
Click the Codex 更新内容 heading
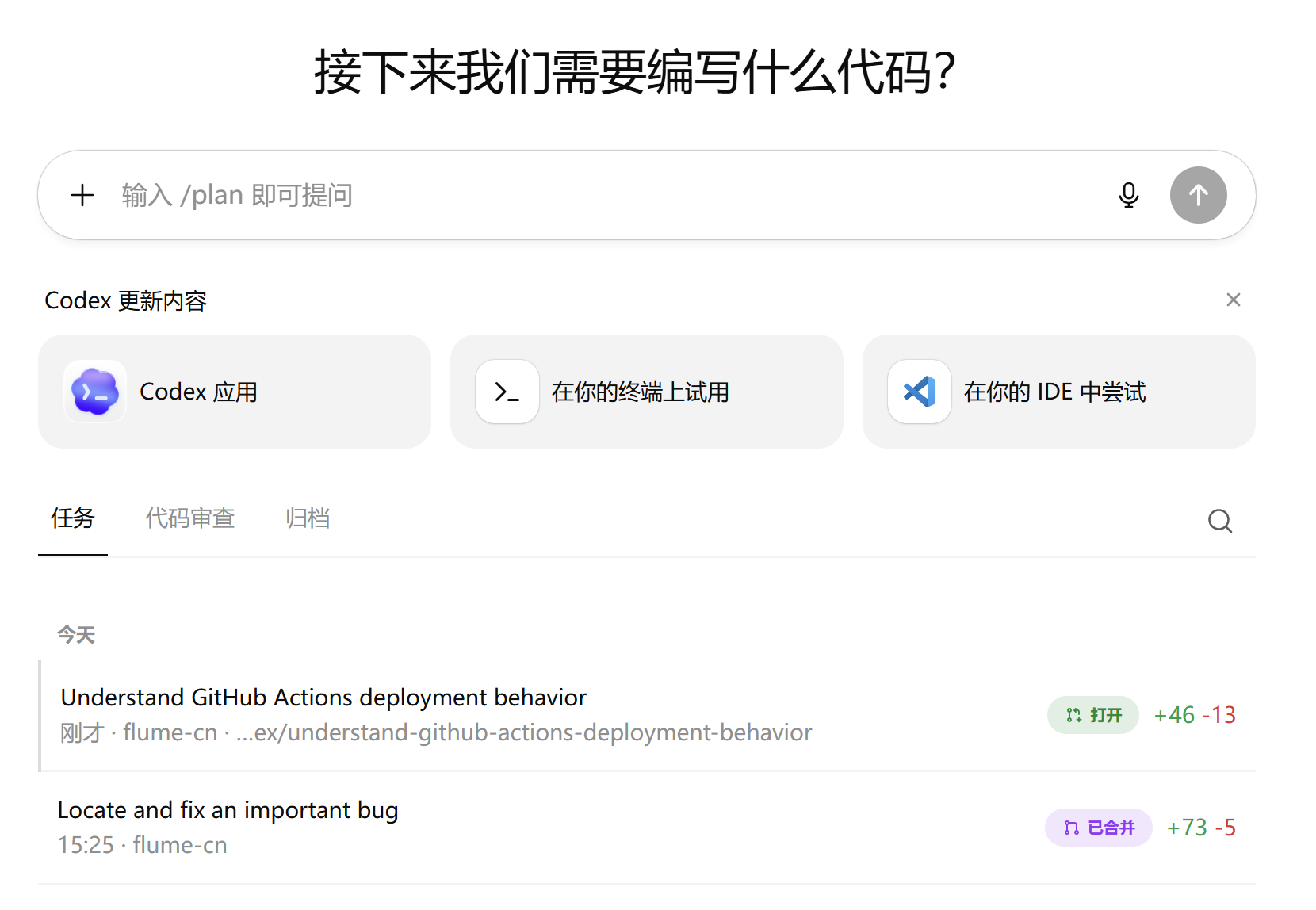(126, 300)
